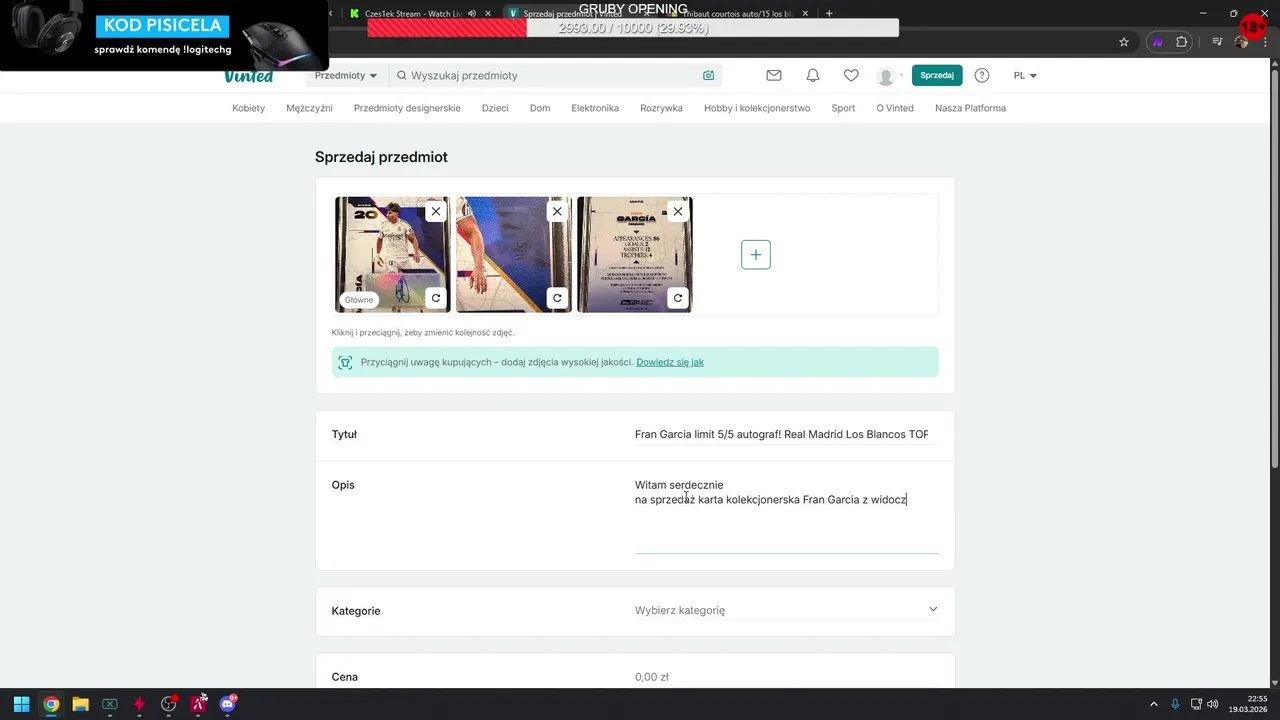Show hidden tray icons chevron

click(1153, 704)
